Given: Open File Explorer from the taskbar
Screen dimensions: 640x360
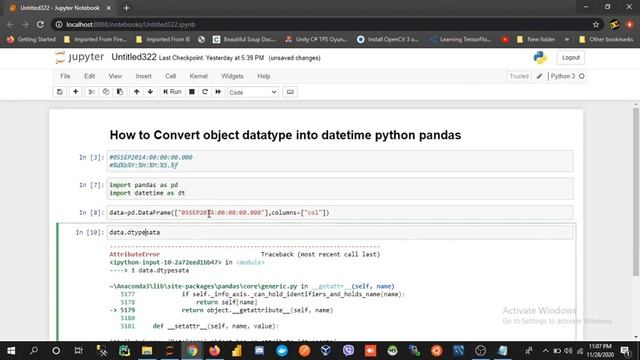Looking at the screenshot, I should click(147, 351).
